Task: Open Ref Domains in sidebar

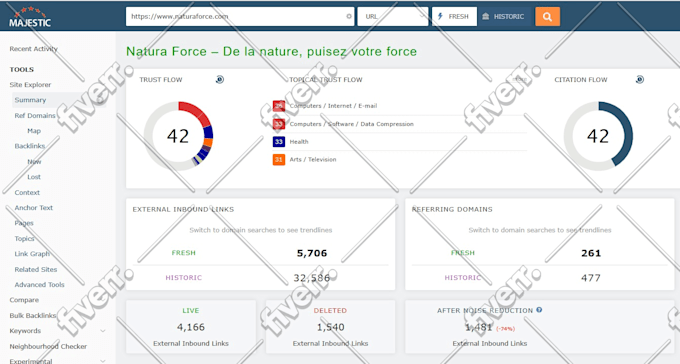Action: [x=35, y=115]
